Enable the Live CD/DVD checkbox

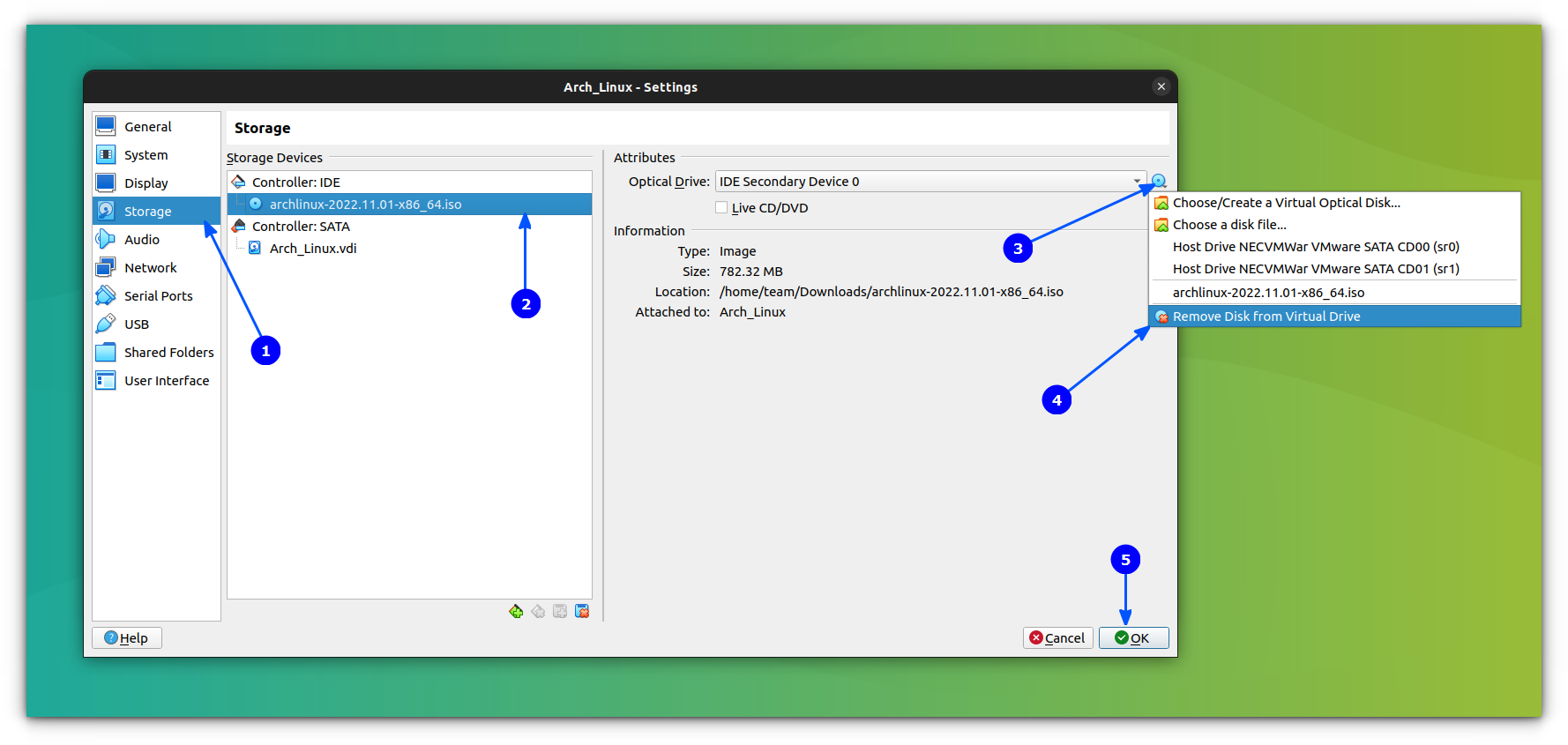pyautogui.click(x=721, y=208)
